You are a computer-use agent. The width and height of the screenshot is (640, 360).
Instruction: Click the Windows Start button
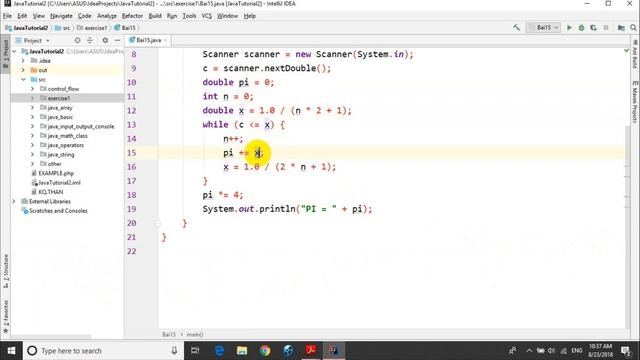11,351
